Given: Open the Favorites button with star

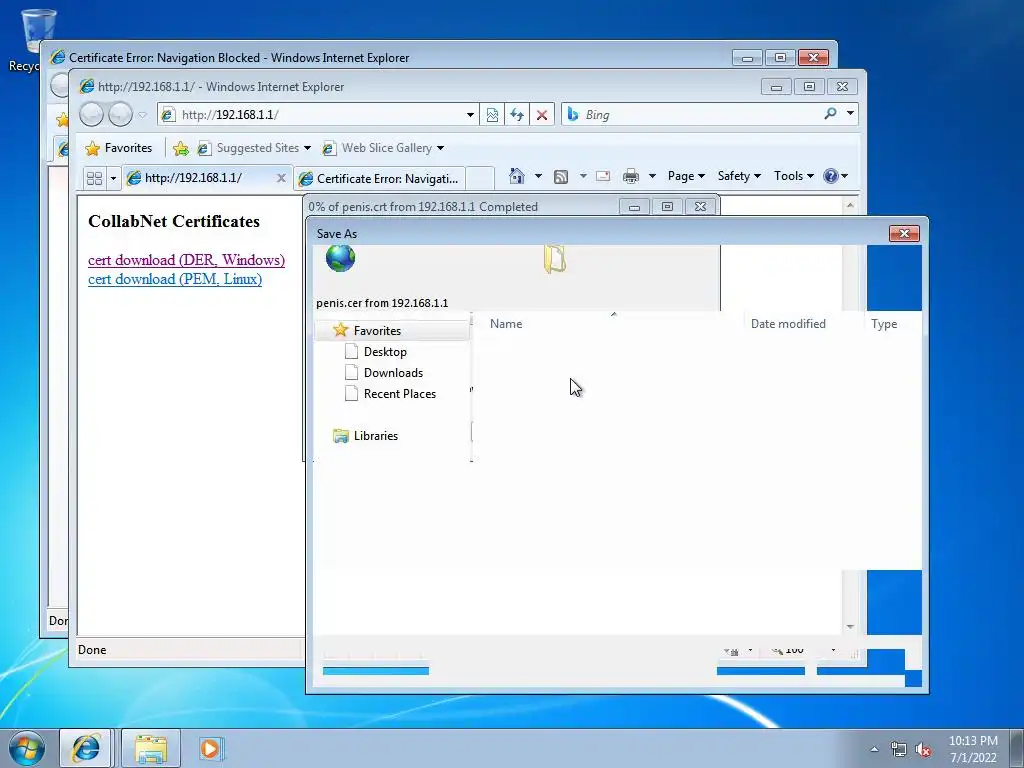Looking at the screenshot, I should point(119,148).
